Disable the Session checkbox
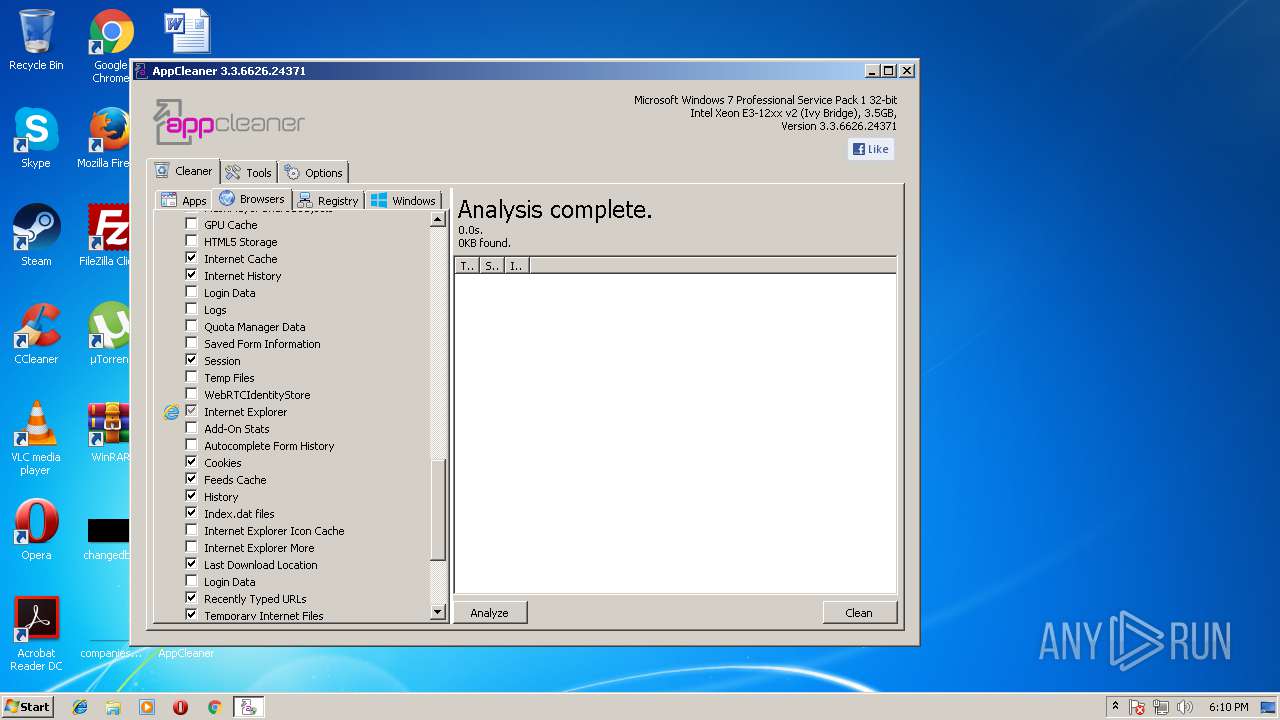The width and height of the screenshot is (1280, 720). pos(191,361)
